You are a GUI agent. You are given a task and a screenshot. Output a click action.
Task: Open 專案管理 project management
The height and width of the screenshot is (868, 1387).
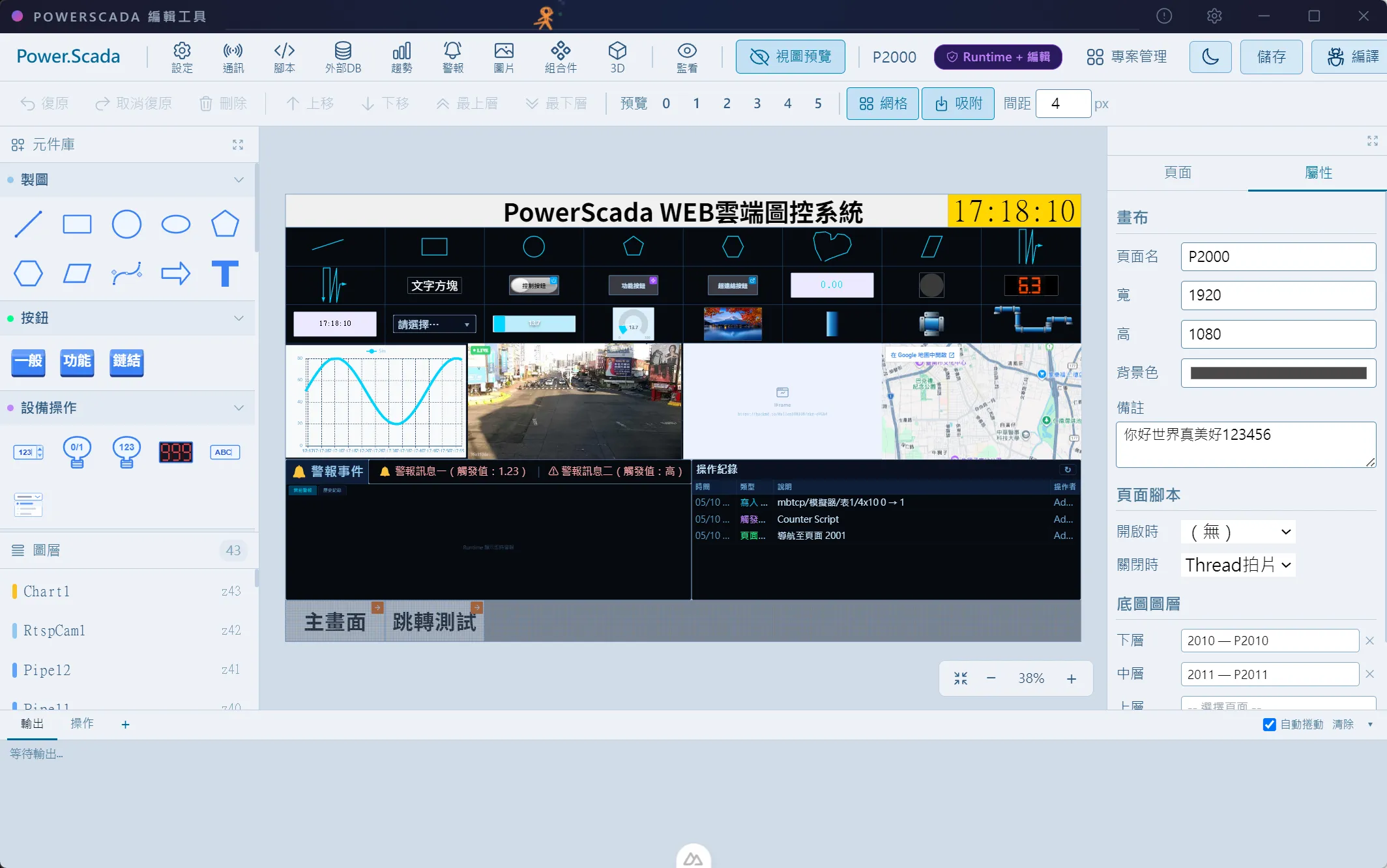tap(1126, 57)
